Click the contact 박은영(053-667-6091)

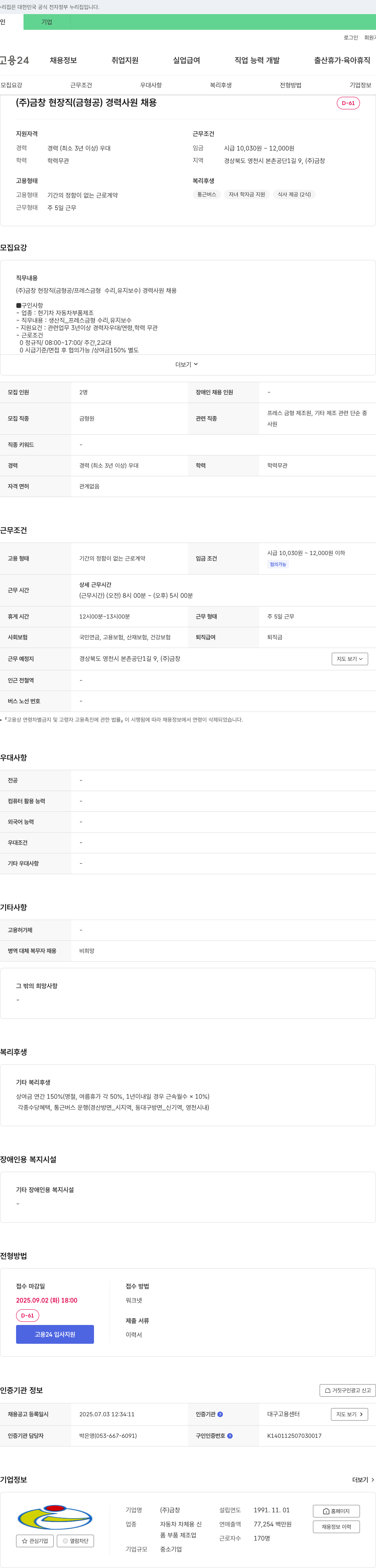click(108, 1435)
